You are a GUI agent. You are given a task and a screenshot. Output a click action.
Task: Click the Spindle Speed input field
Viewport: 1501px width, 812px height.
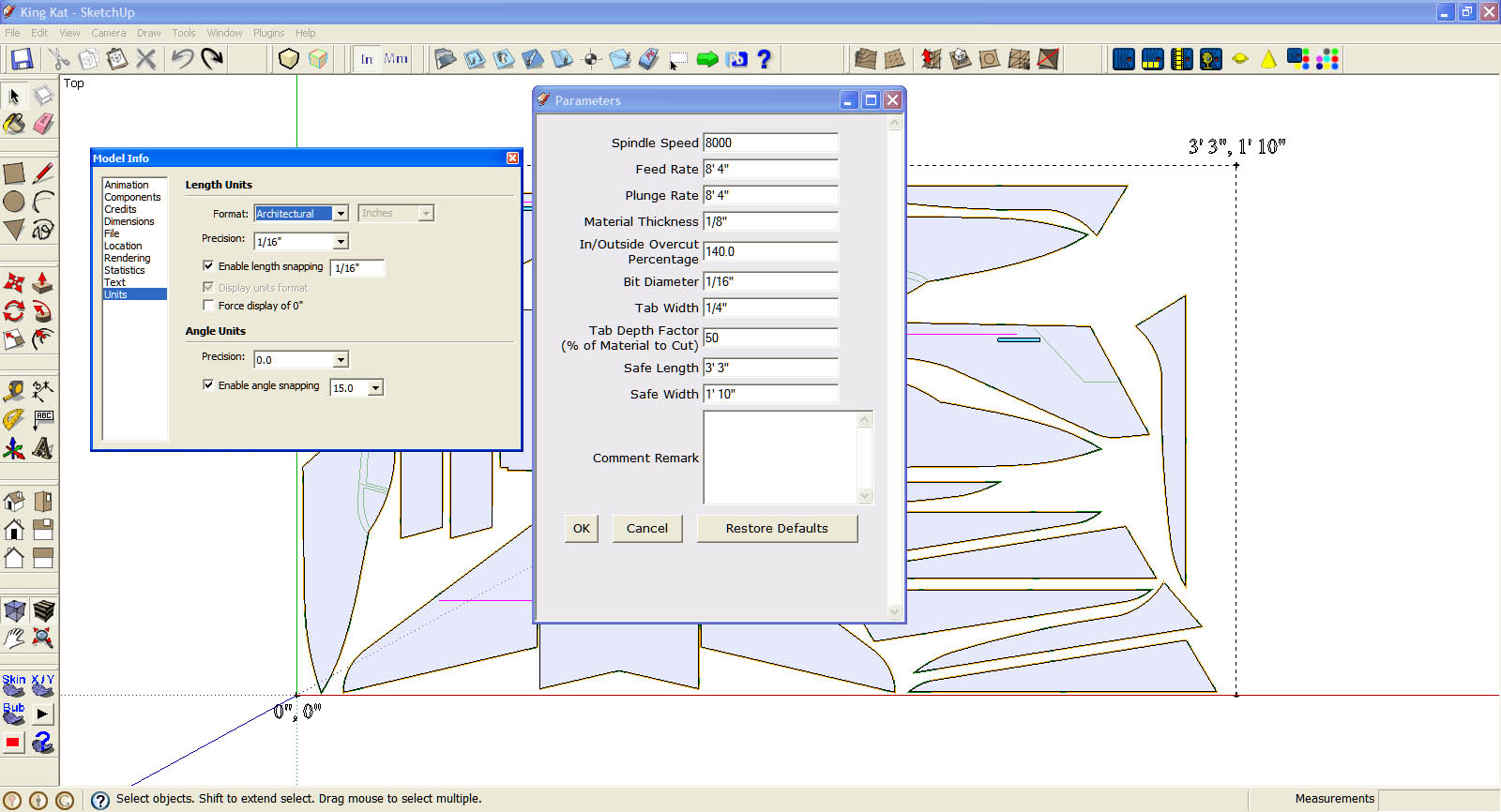tap(769, 143)
